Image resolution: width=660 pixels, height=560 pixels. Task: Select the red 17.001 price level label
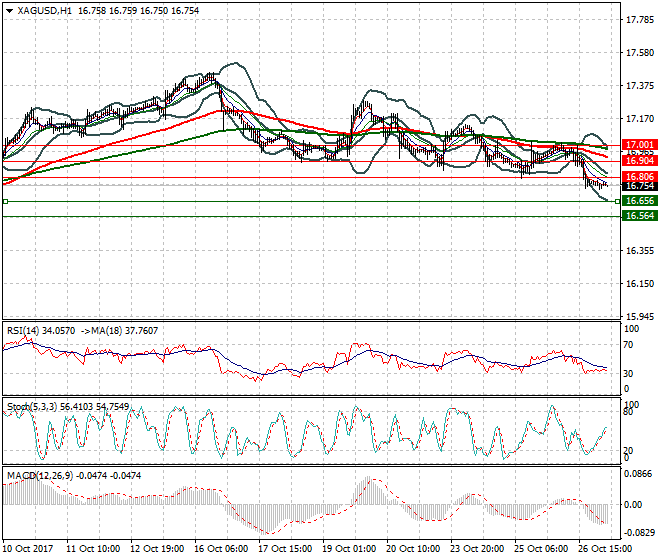640,144
